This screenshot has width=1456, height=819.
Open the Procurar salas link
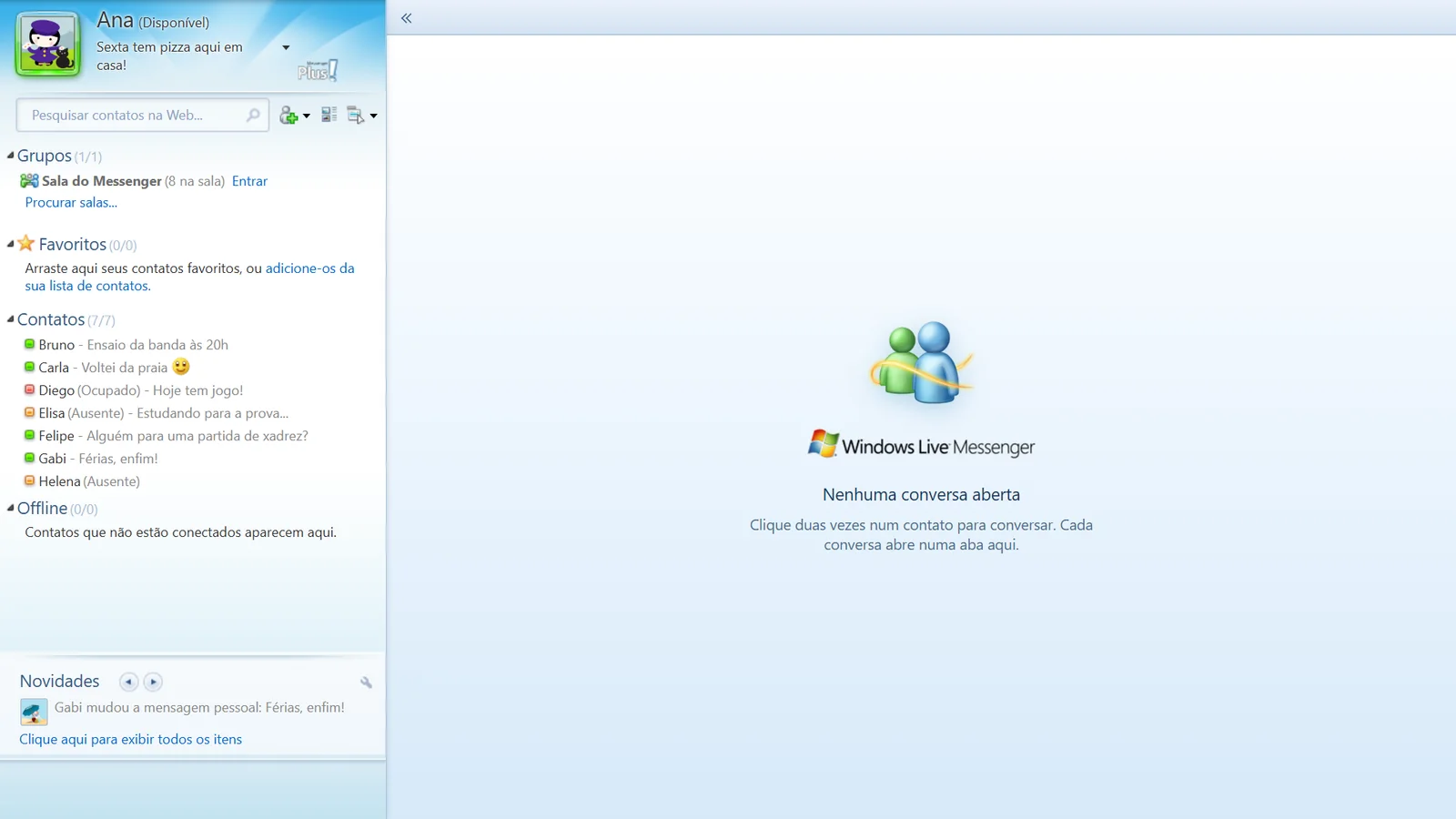[71, 203]
